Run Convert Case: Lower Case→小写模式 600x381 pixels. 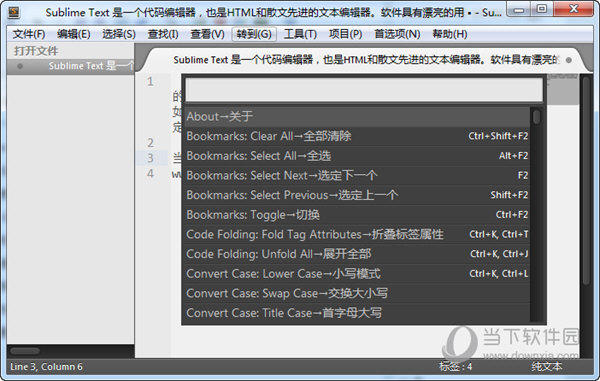coord(357,274)
